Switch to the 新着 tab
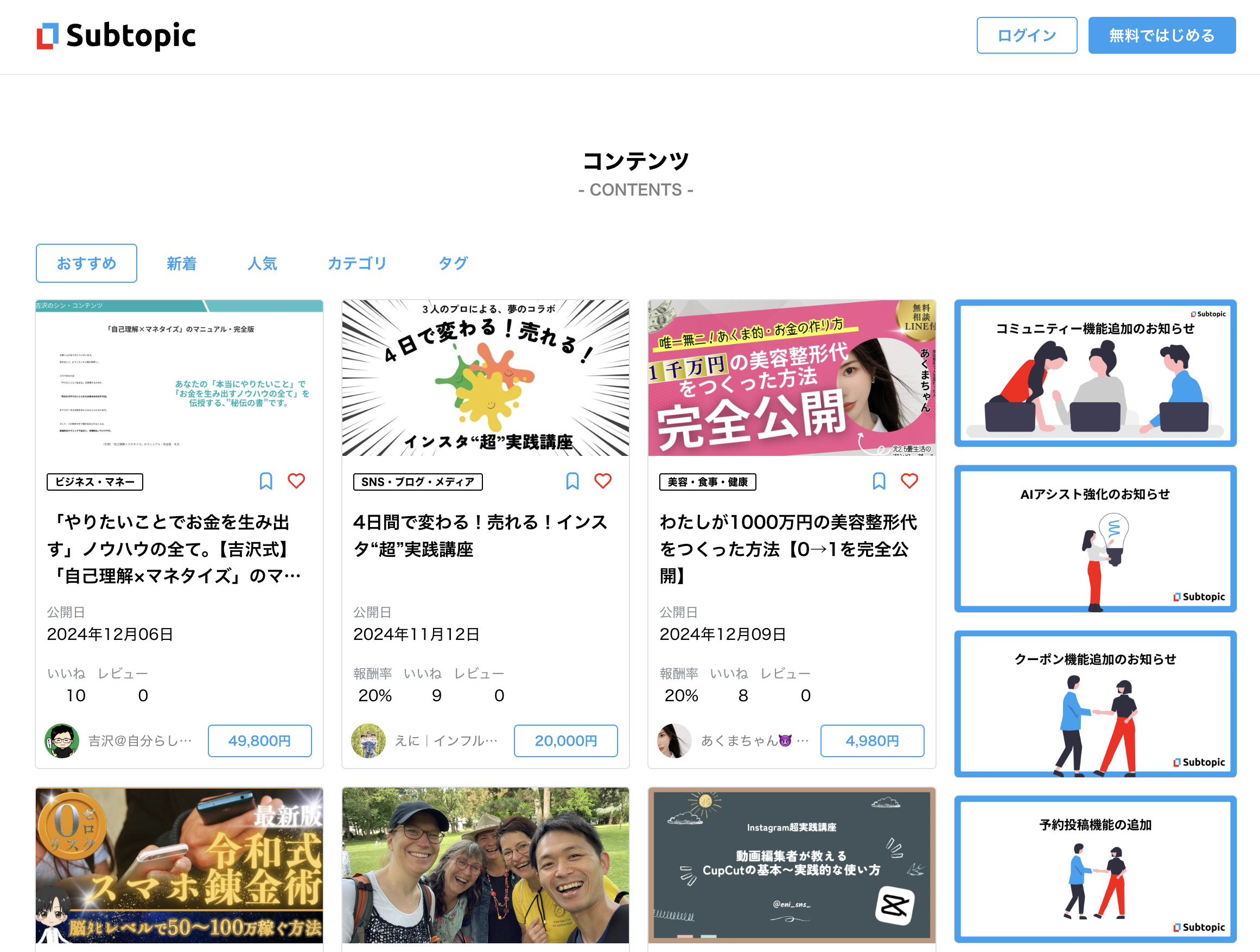The width and height of the screenshot is (1260, 952). tap(181, 263)
